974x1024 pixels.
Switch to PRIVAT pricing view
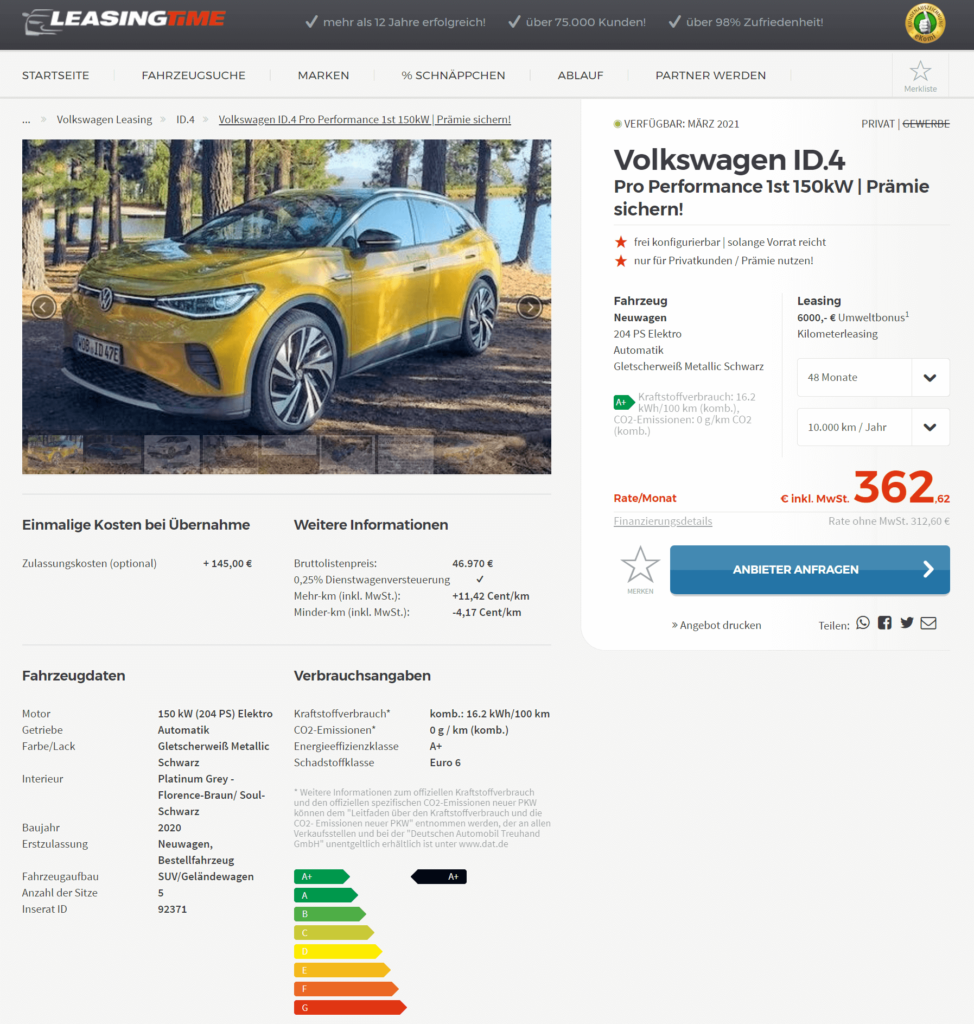pos(878,124)
